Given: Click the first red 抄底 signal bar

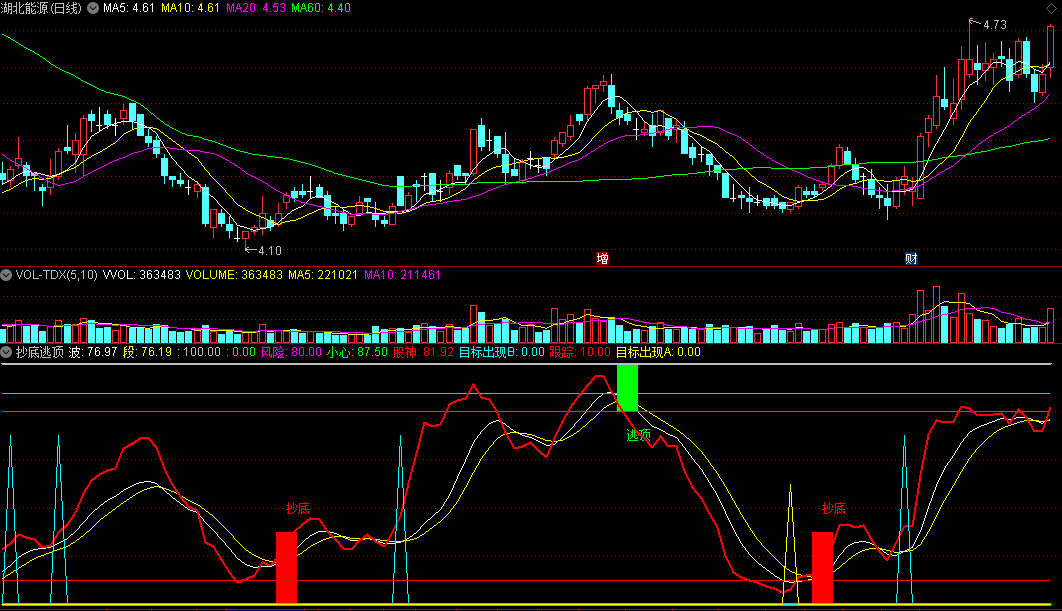Looking at the screenshot, I should point(286,567).
